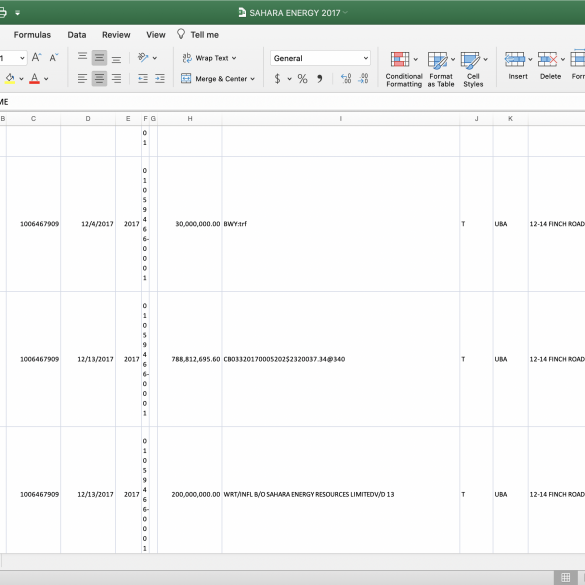Viewport: 585px width, 585px height.
Task: Apply currency dollar format
Action: pos(277,79)
